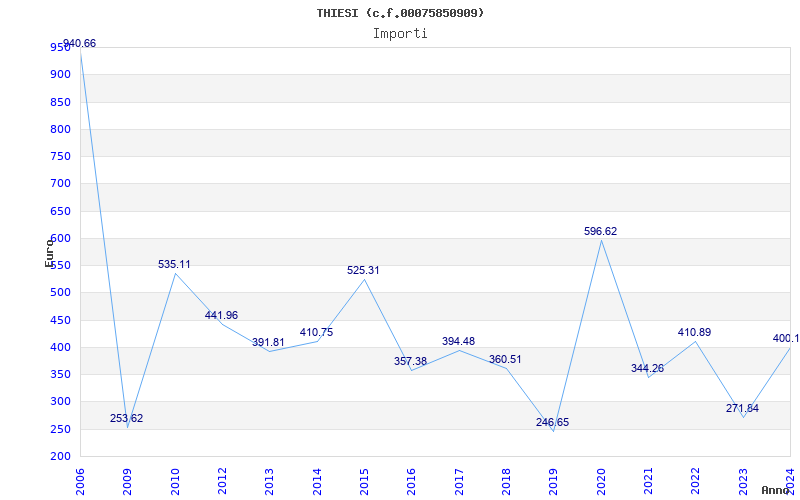
Task: Click the 400 y-axis tick label
Action: [x=60, y=347]
